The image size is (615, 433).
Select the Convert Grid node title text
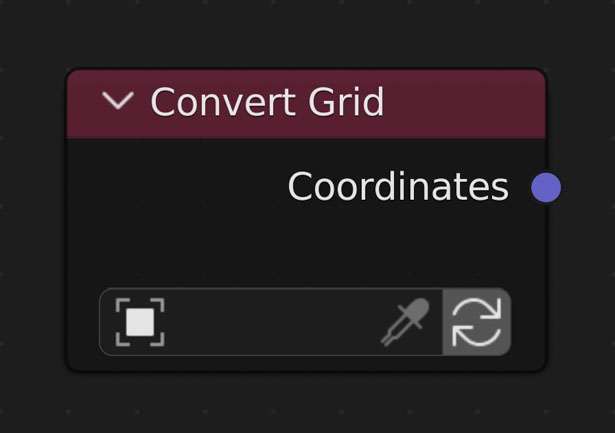pyautogui.click(x=267, y=102)
